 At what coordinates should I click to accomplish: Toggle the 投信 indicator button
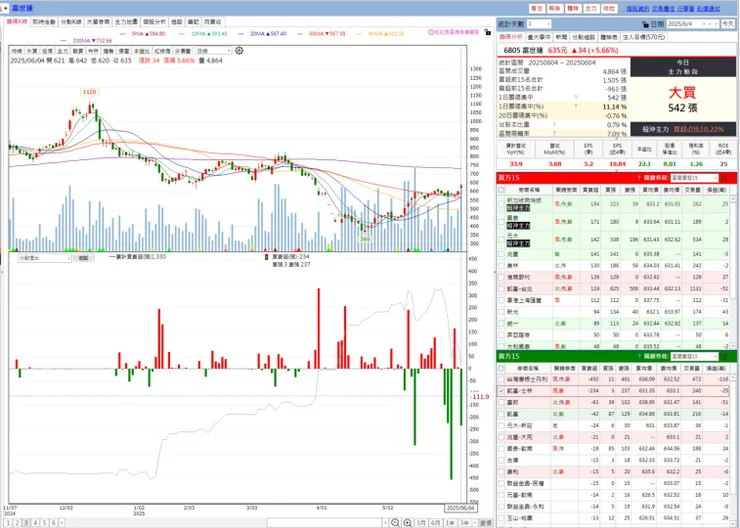[48, 51]
